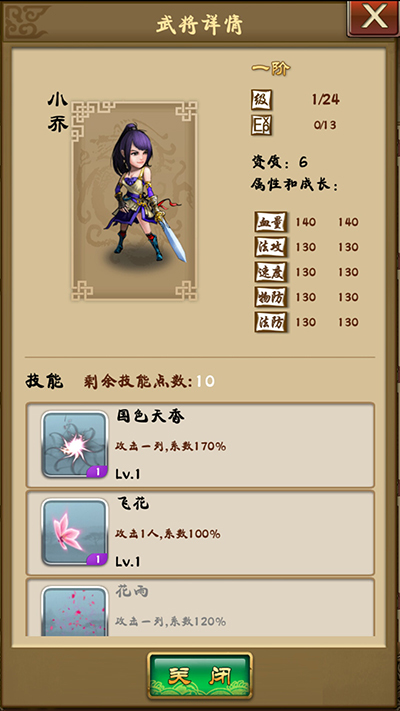Tap the level badge on 飞花 icon
Viewport: 400px width, 711px height.
(97, 559)
